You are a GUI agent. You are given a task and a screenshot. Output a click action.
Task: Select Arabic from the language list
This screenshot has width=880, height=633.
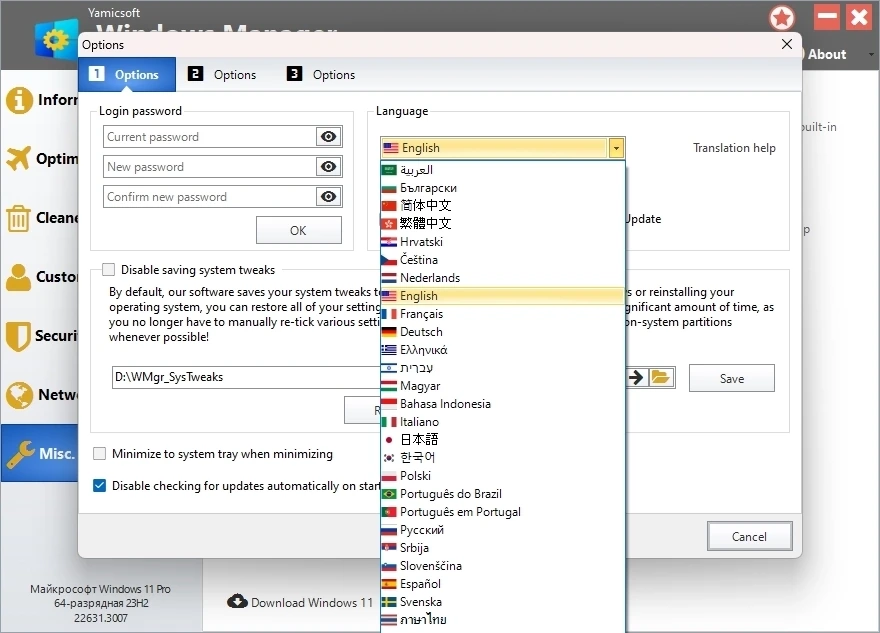(503, 170)
